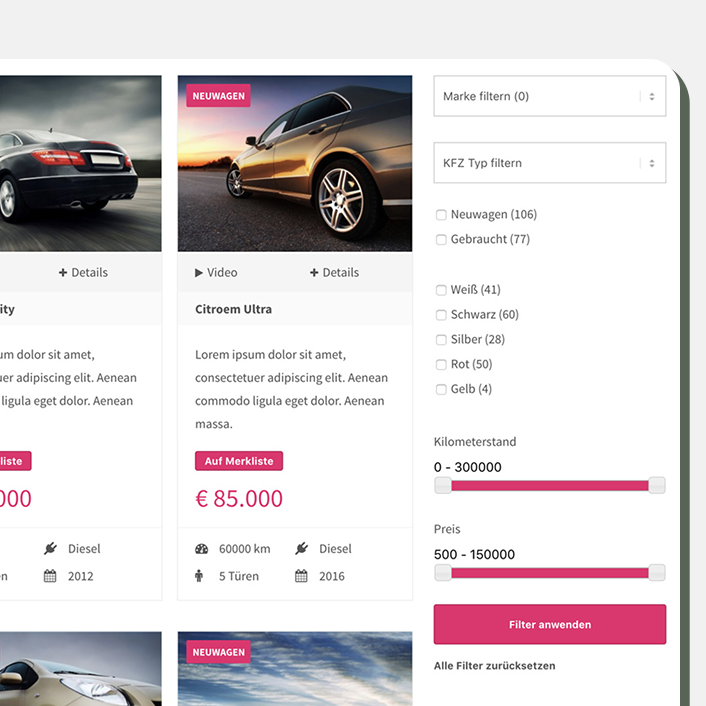Check the Rot (50) option
The width and height of the screenshot is (706, 706).
point(441,364)
